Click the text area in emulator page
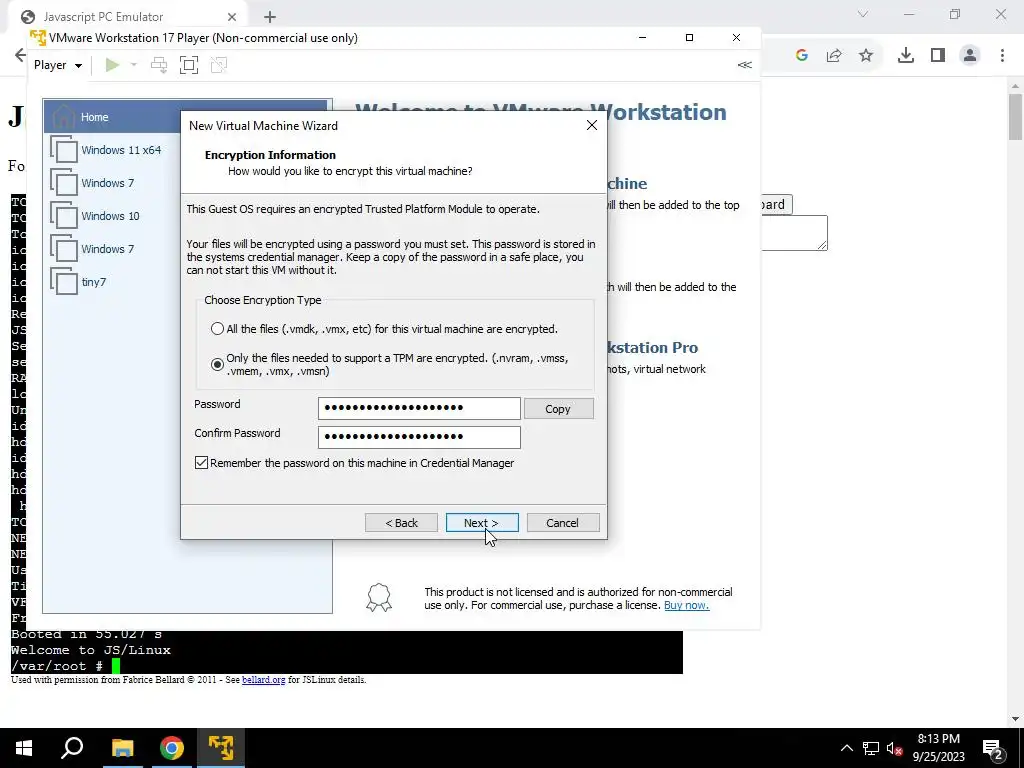Screen dimensions: 1024x768 pos(794,232)
